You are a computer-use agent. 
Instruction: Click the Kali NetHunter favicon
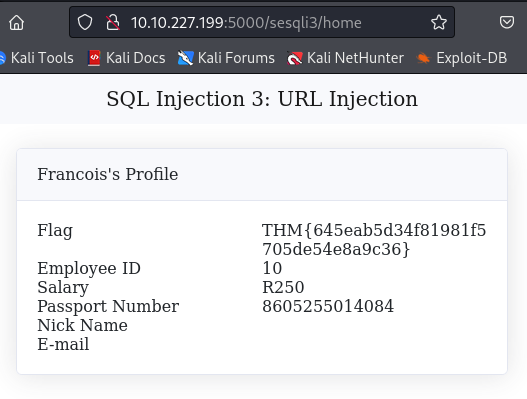tap(295, 58)
